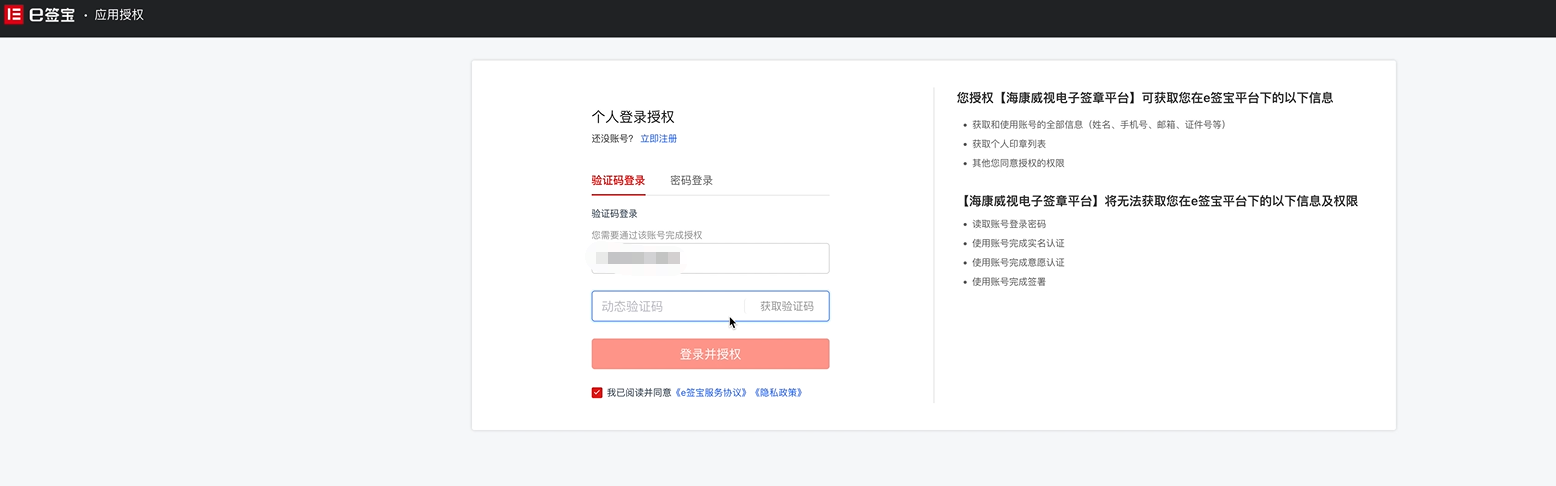
Task: Select the 验证码登录 tab
Action: pos(618,181)
